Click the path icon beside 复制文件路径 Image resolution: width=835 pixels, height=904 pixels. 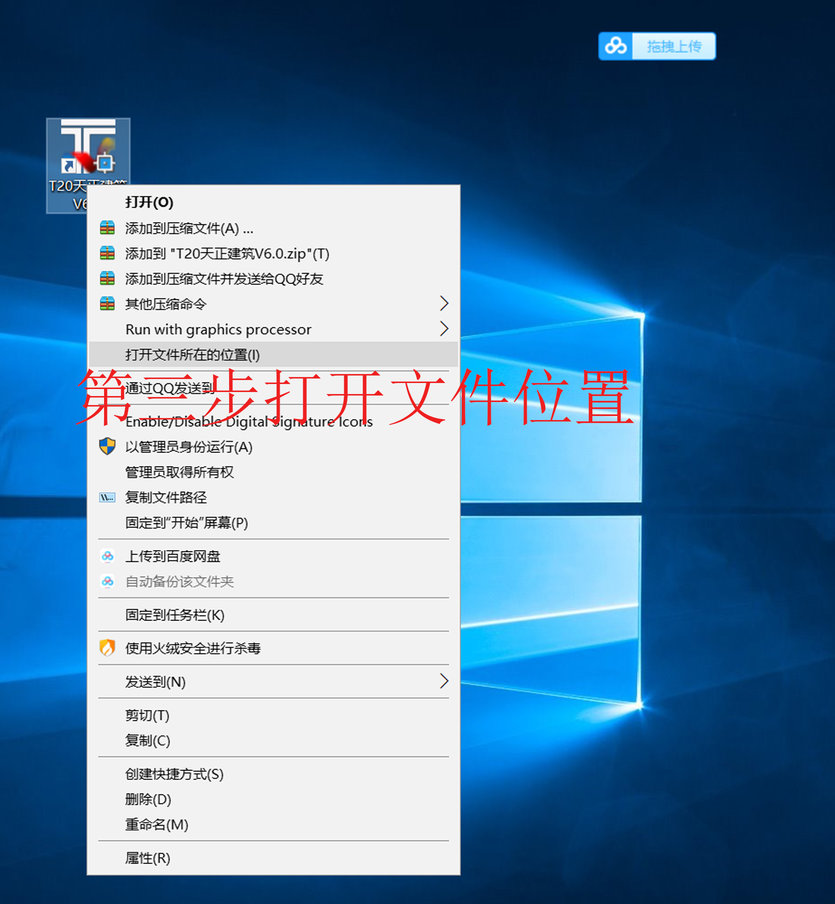[107, 497]
